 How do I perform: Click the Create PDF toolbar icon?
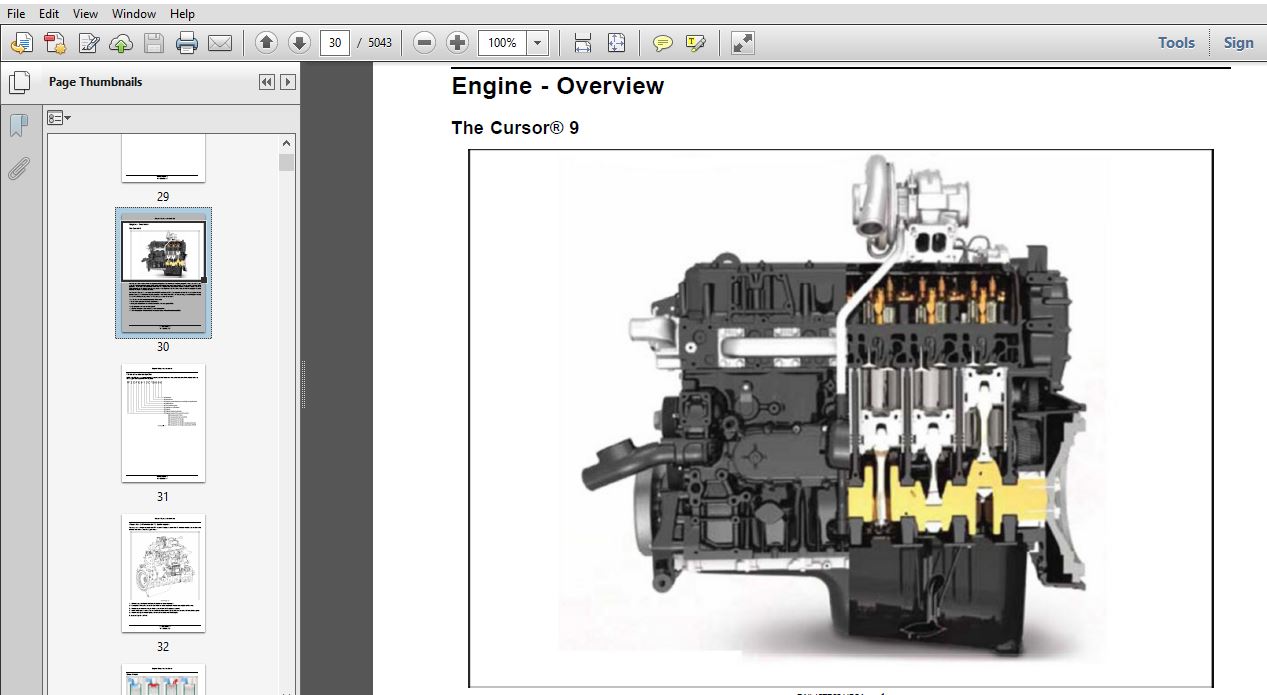[x=22, y=43]
